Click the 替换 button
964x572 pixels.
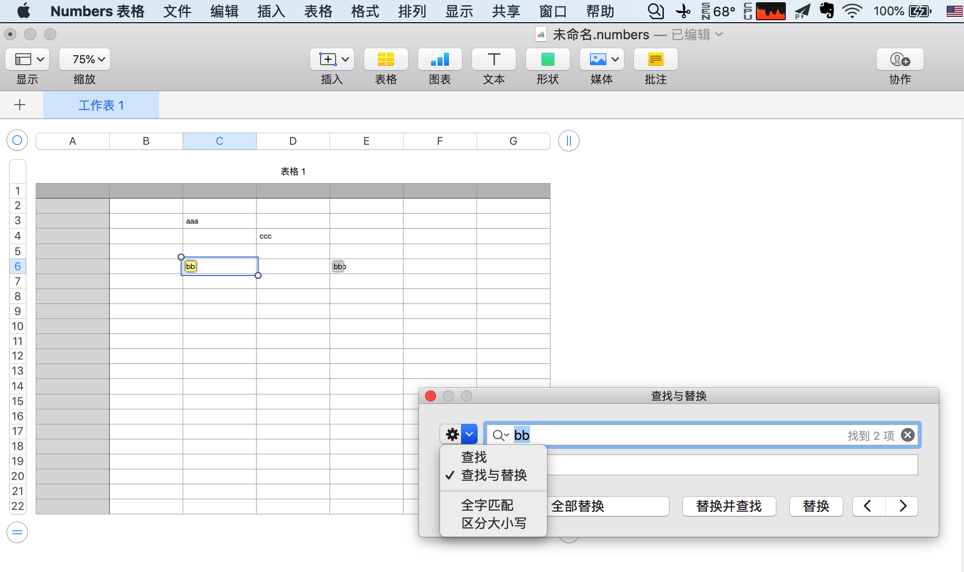pyautogui.click(x=816, y=506)
